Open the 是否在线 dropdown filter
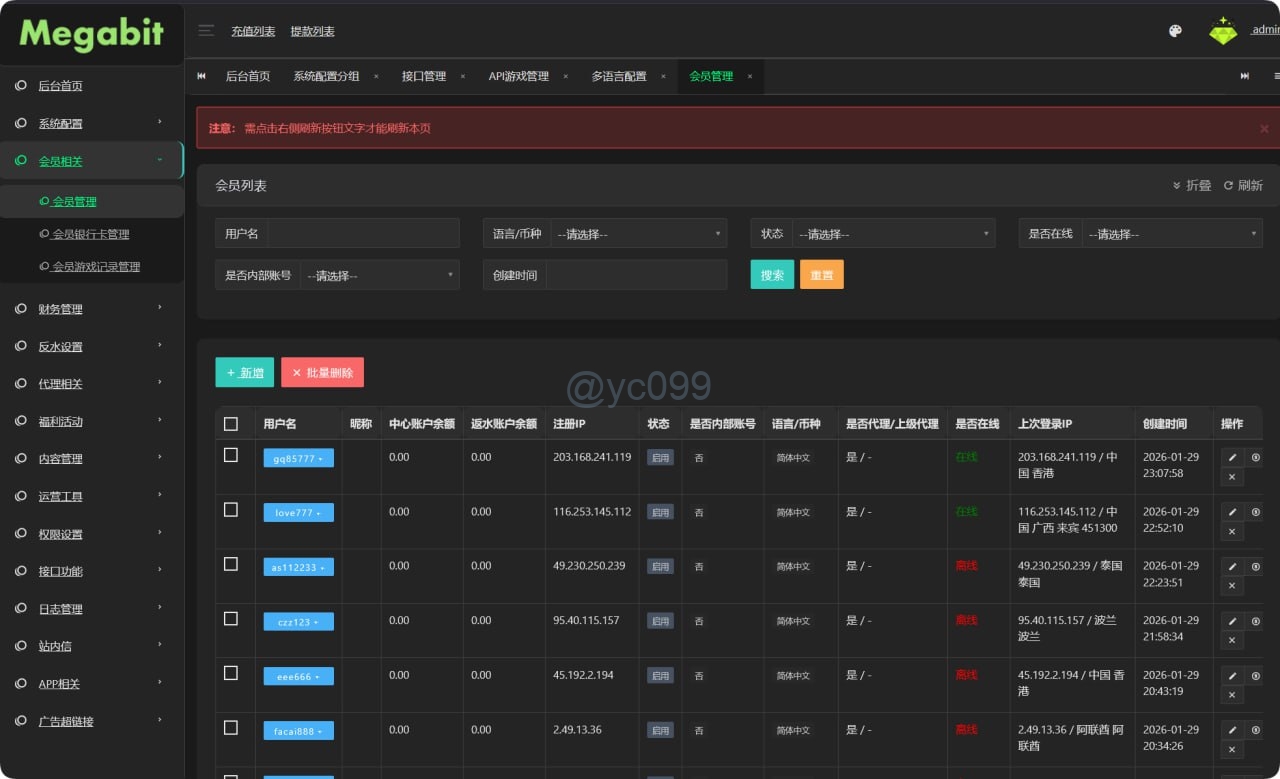Screen dimensions: 1280x779 (x=1171, y=234)
